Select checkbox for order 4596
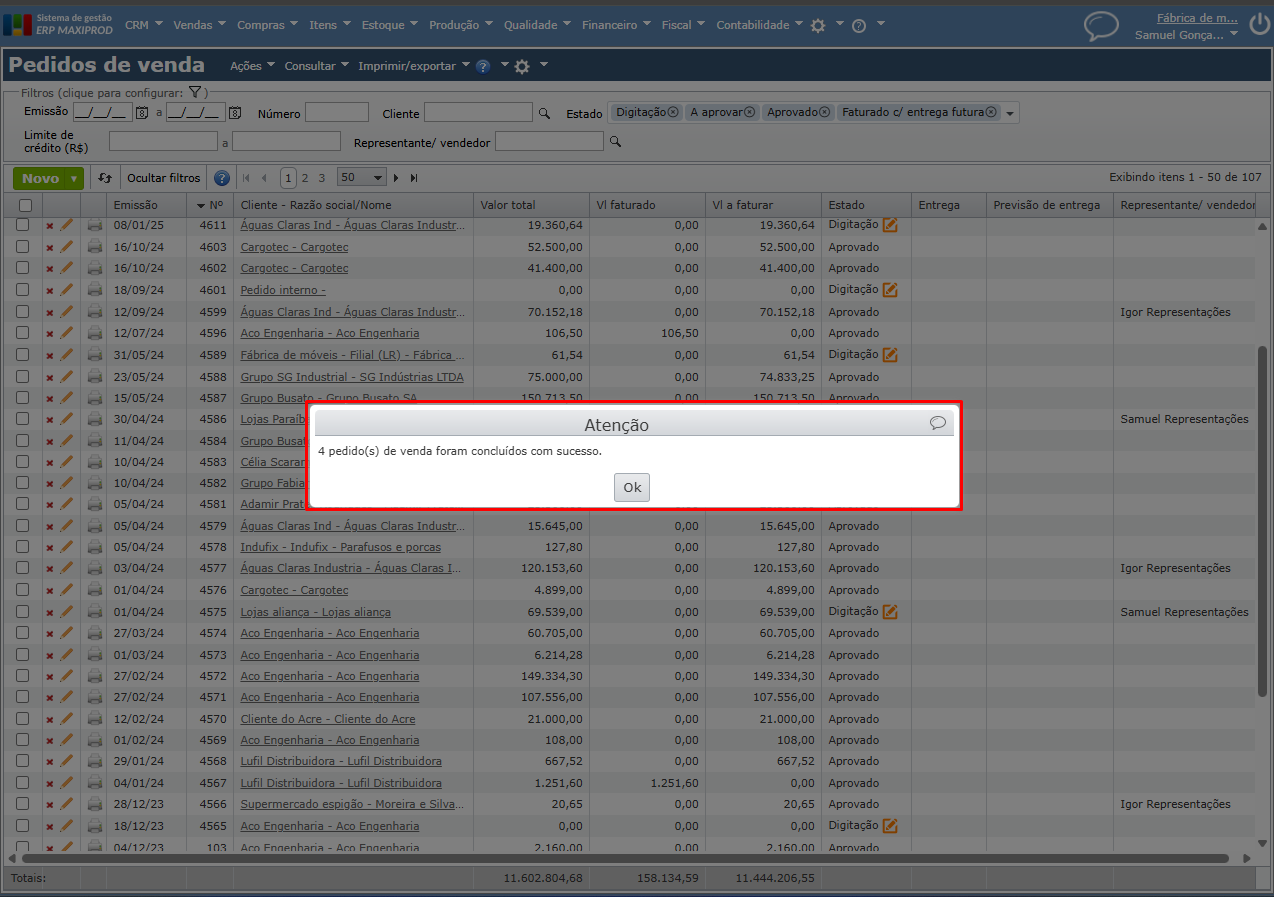 pos(23,332)
